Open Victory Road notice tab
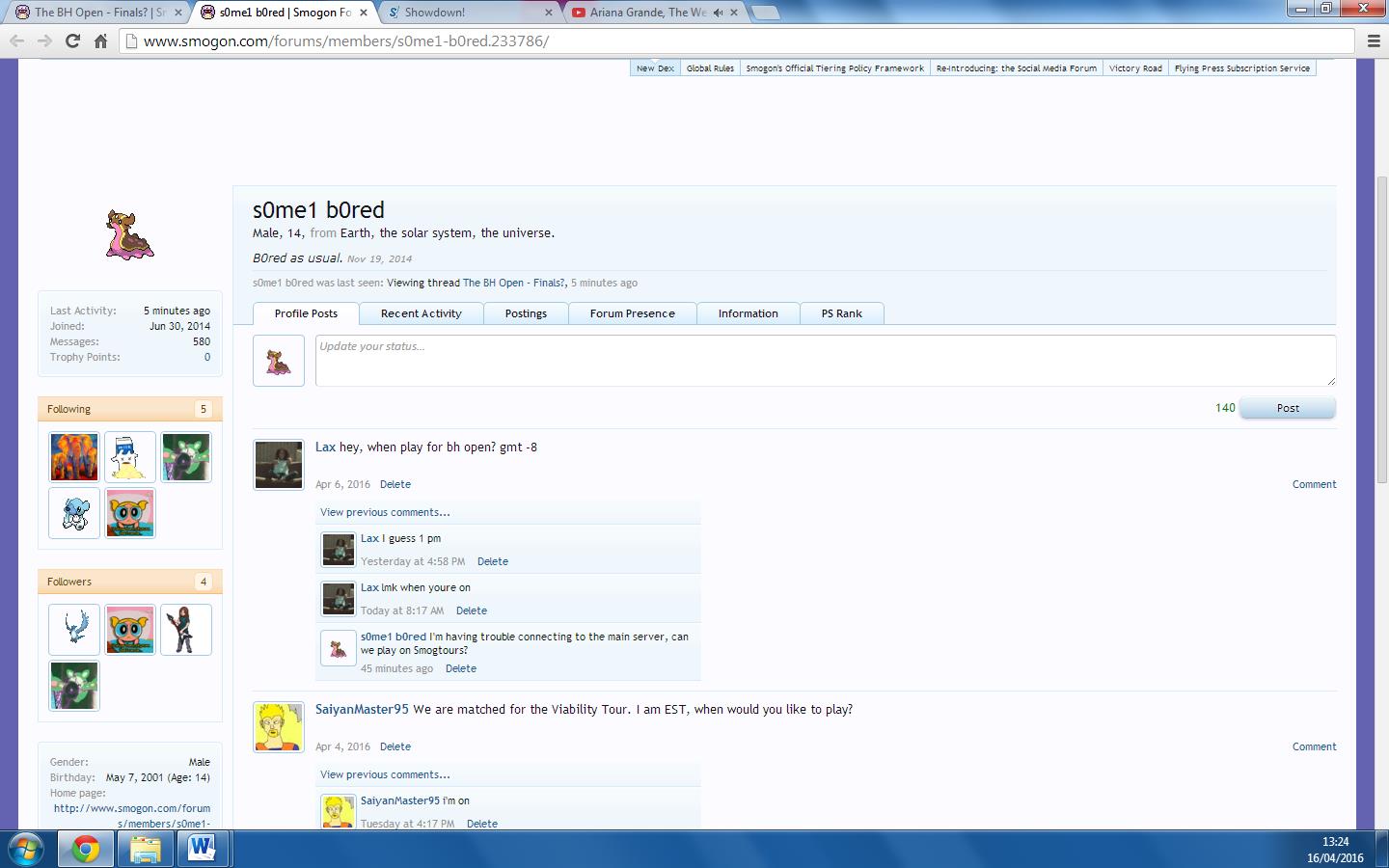 pyautogui.click(x=1135, y=68)
